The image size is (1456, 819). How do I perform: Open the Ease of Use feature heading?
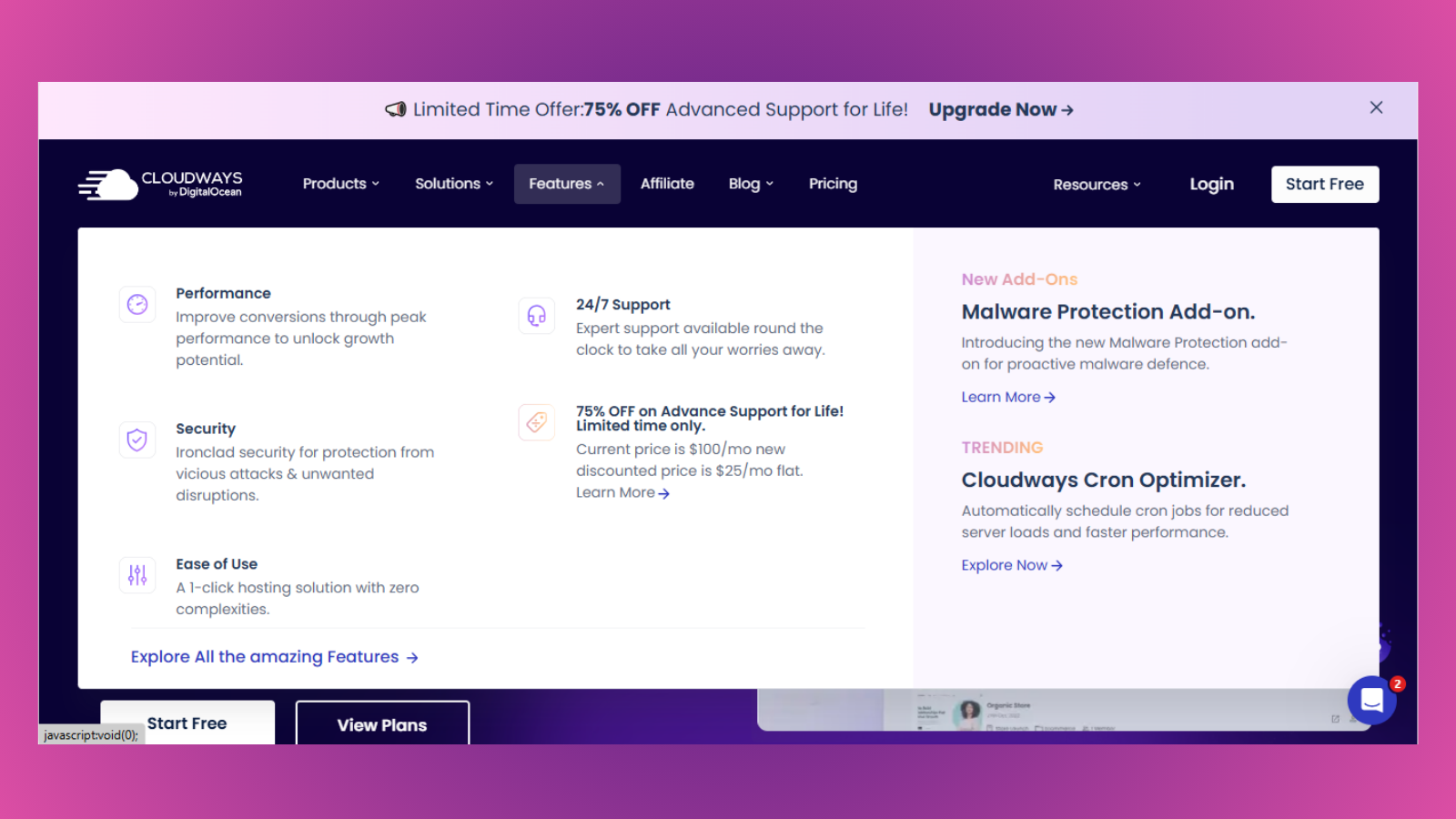click(217, 564)
